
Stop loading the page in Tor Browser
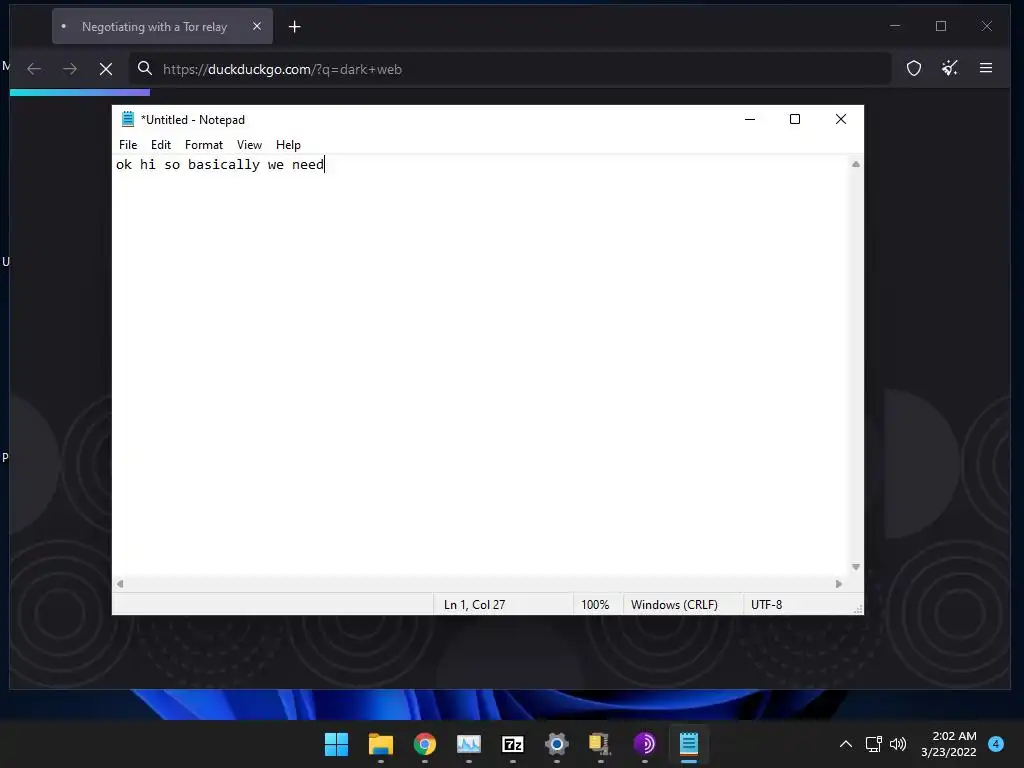106,69
